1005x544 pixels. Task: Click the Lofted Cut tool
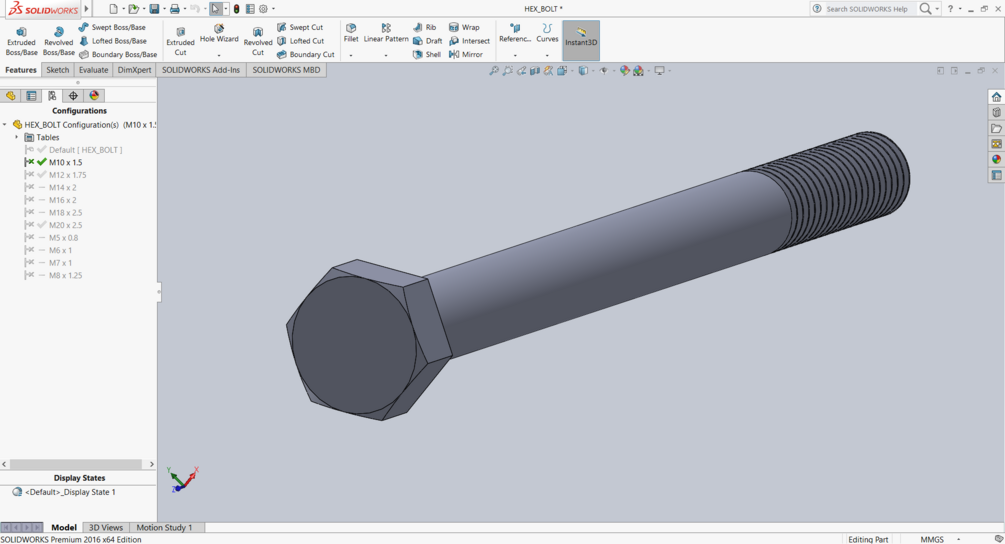pyautogui.click(x=300, y=41)
